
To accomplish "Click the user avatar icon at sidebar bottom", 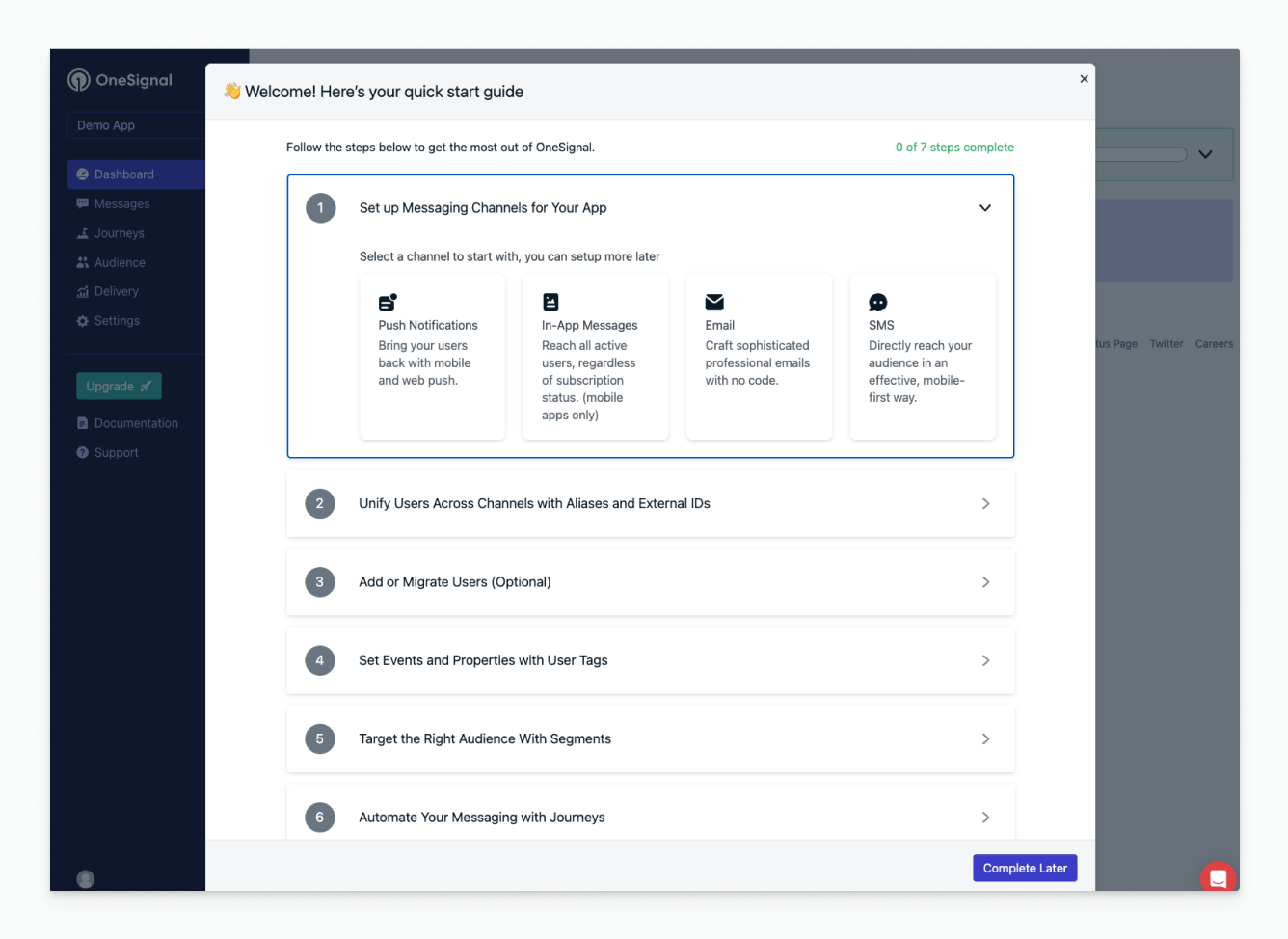I will [x=86, y=879].
